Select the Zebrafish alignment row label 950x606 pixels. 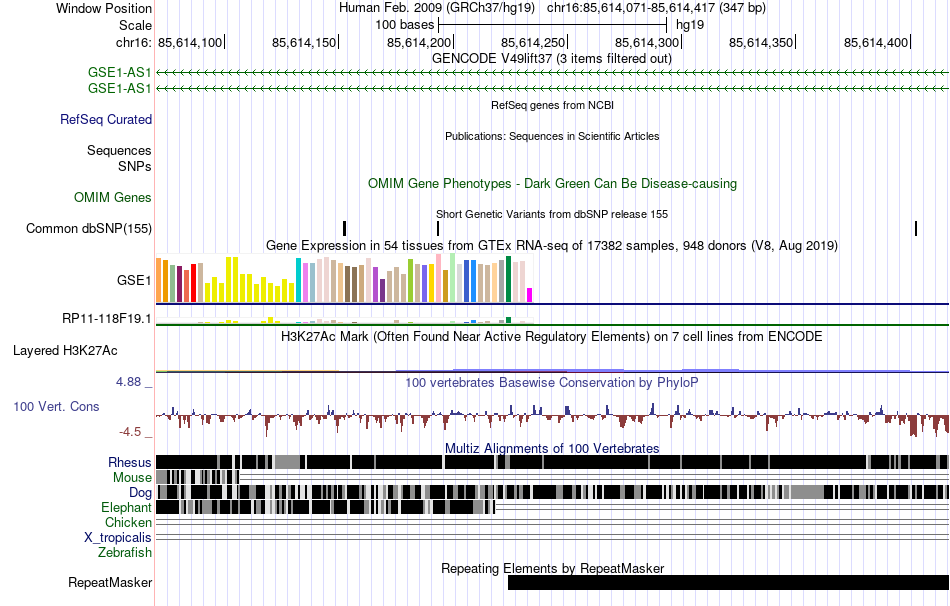(125, 553)
